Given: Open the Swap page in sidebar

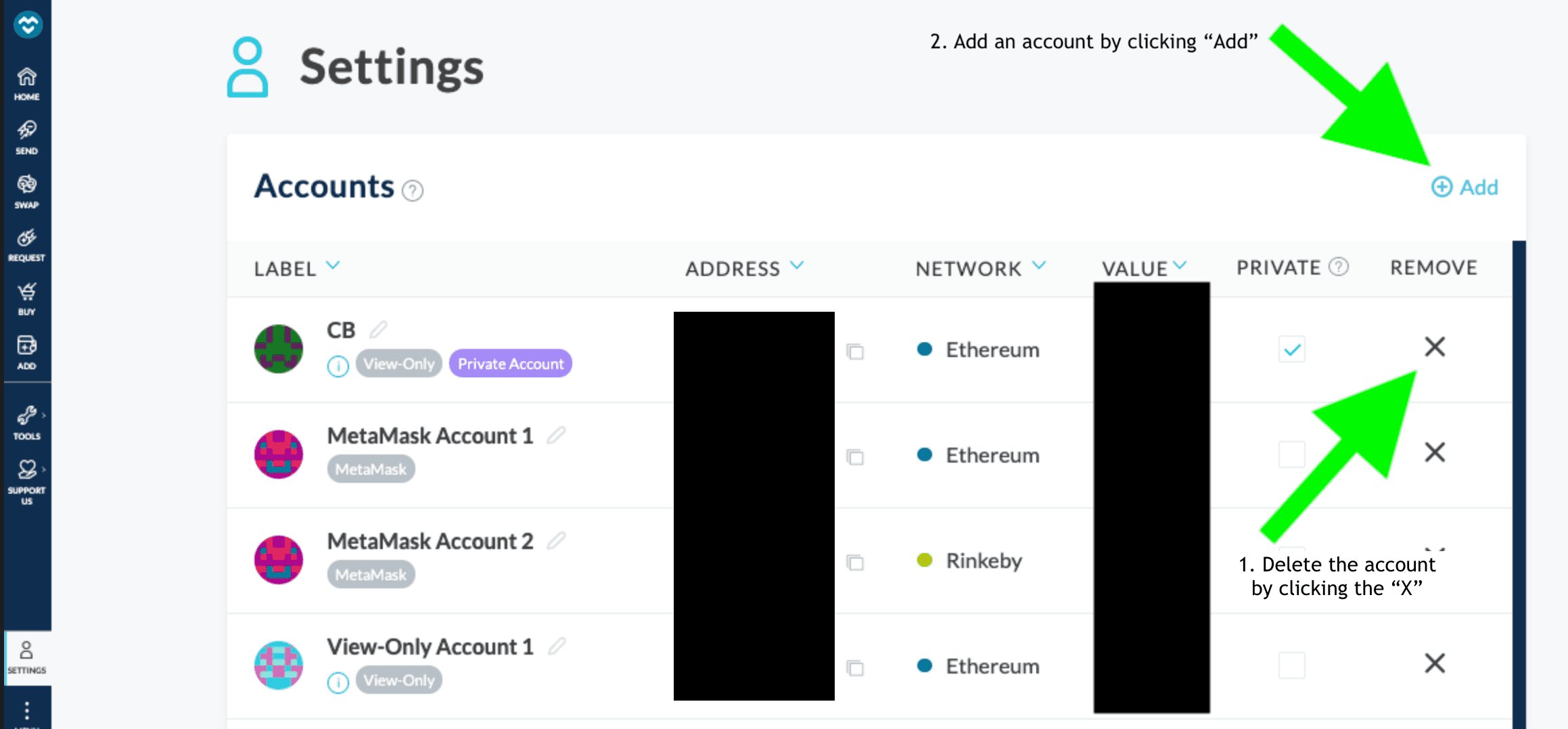Looking at the screenshot, I should (26, 192).
